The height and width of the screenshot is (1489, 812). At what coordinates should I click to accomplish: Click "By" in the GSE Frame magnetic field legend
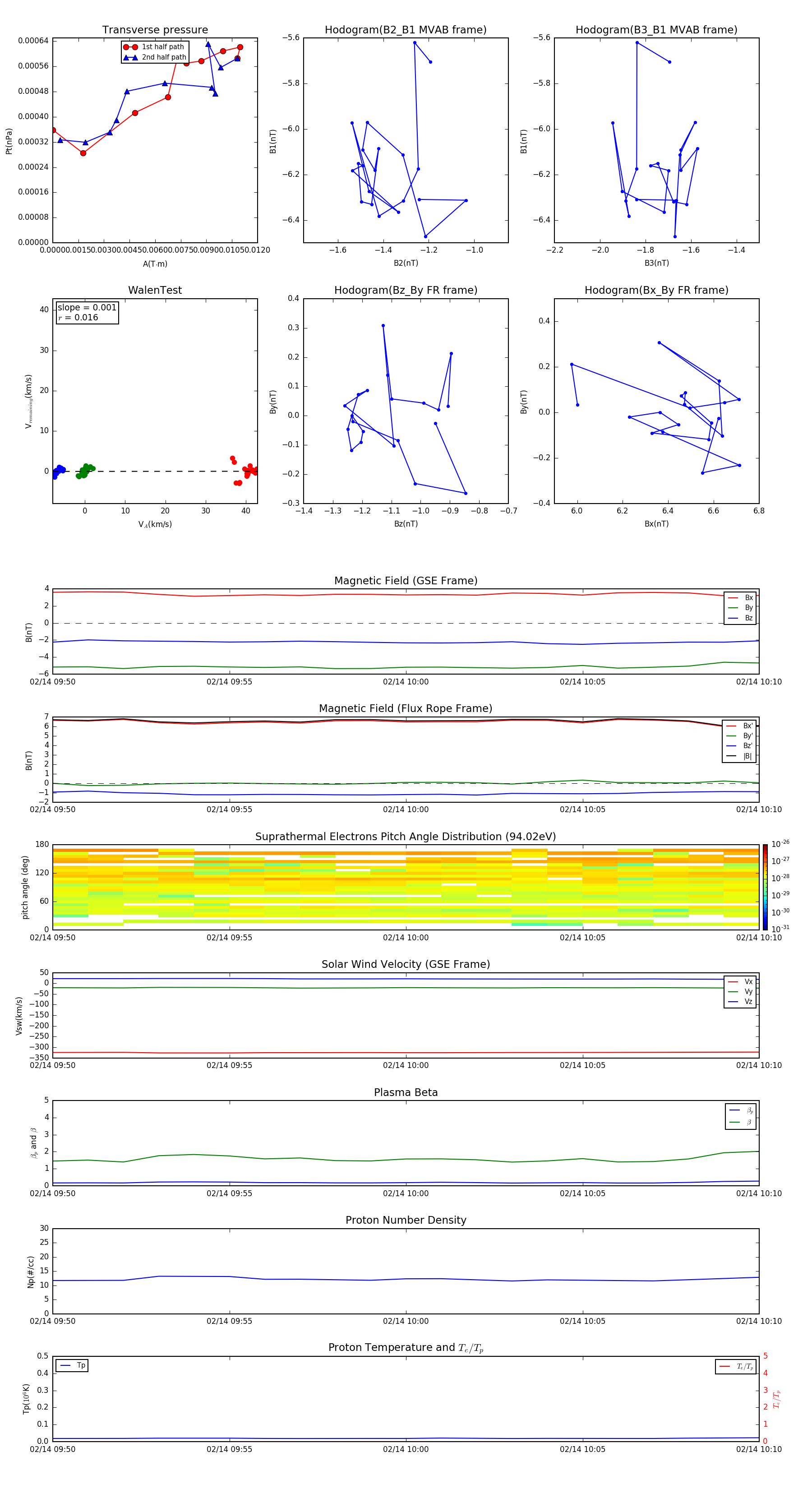tap(748, 608)
